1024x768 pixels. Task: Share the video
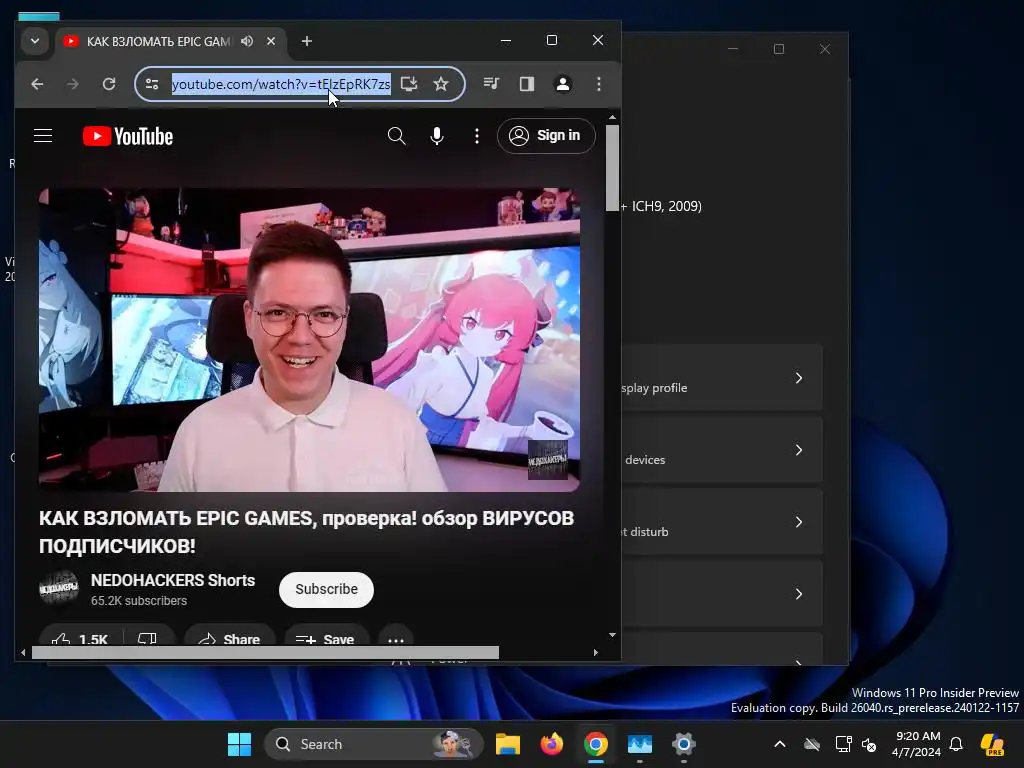click(229, 639)
